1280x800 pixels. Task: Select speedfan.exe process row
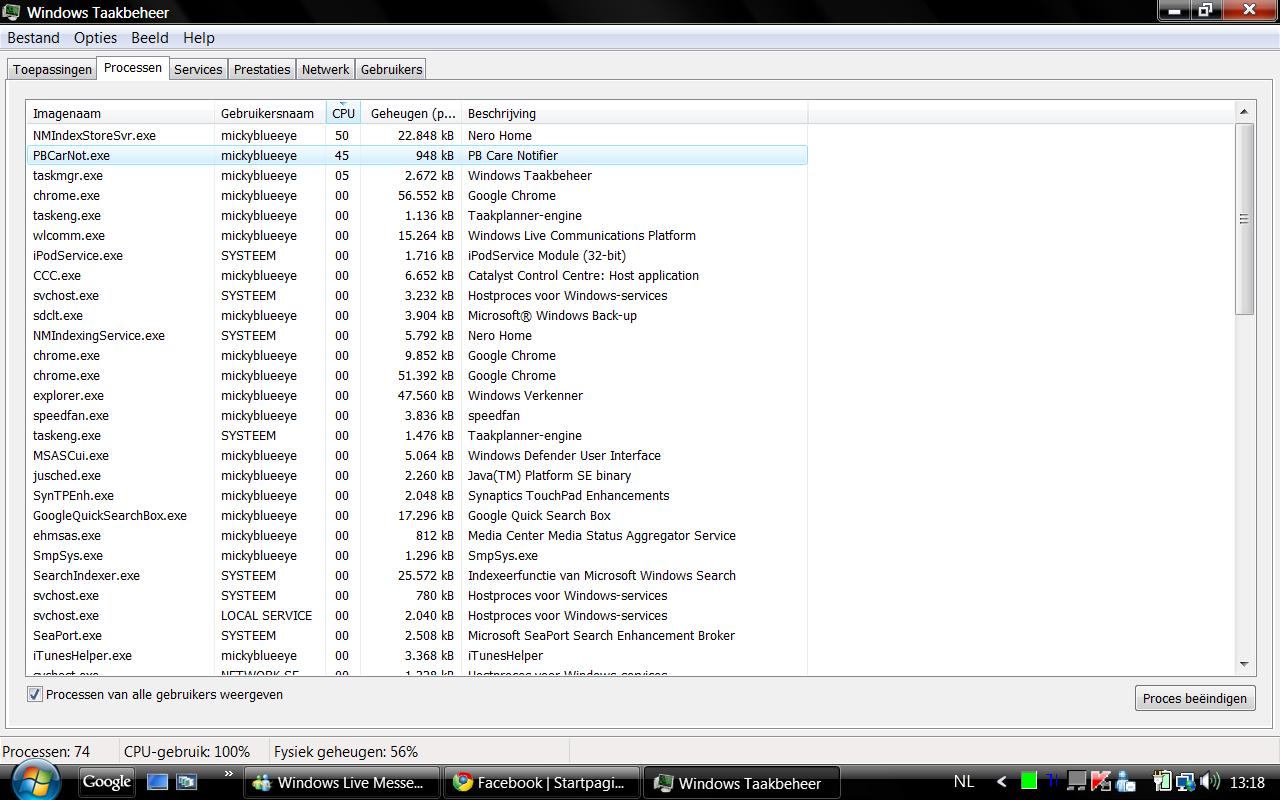(x=417, y=415)
